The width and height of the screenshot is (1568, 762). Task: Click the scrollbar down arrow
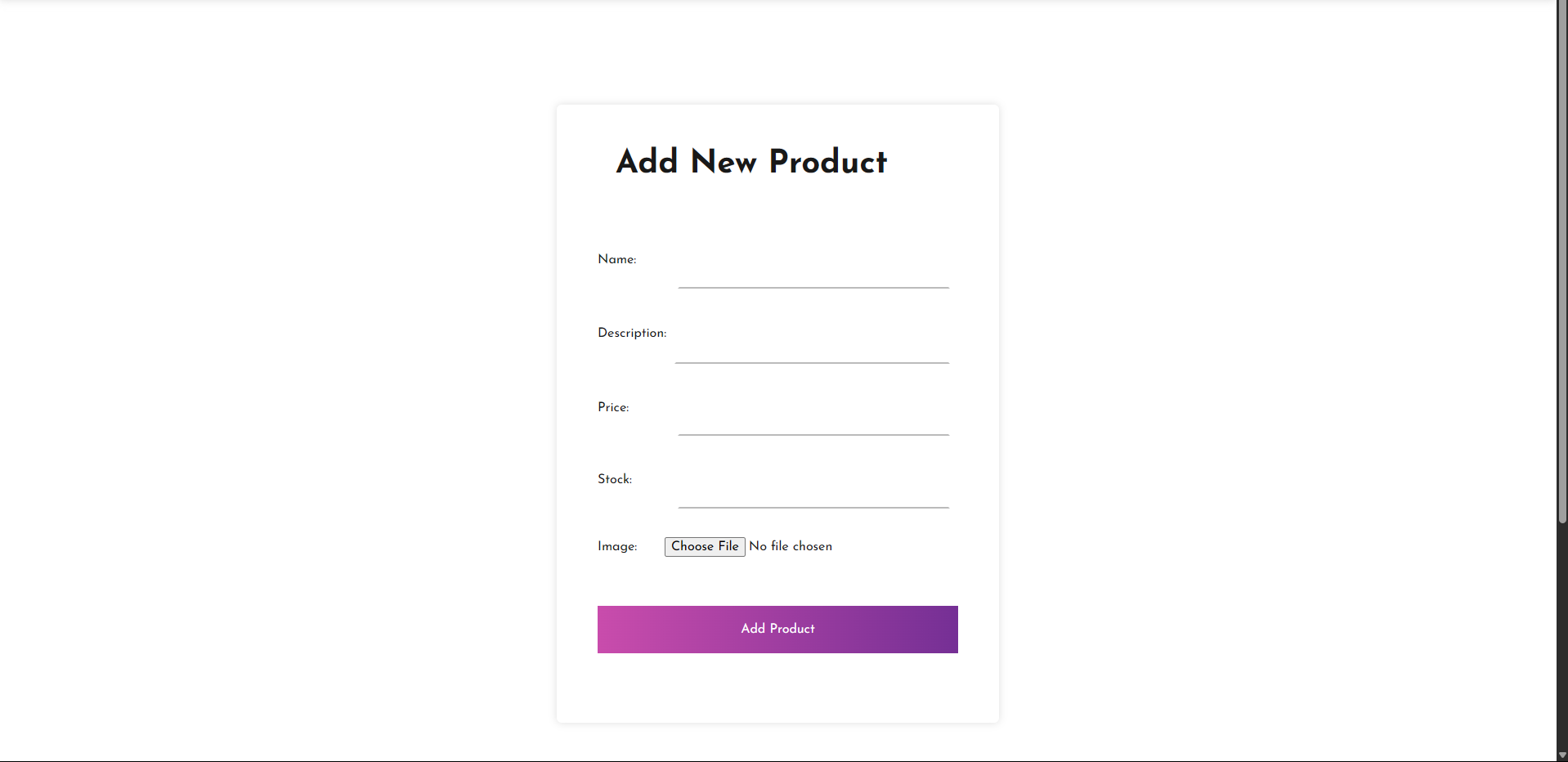click(x=1562, y=755)
